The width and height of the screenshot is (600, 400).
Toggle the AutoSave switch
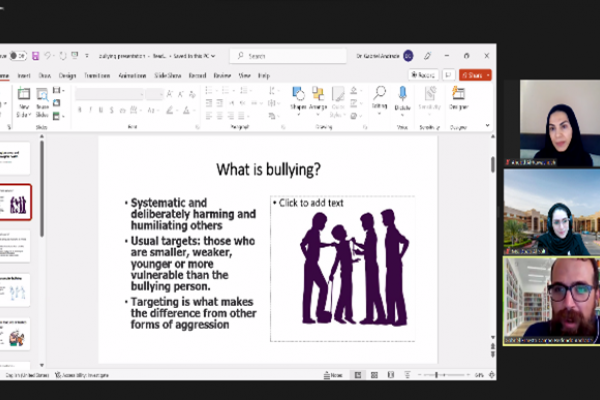pos(20,56)
